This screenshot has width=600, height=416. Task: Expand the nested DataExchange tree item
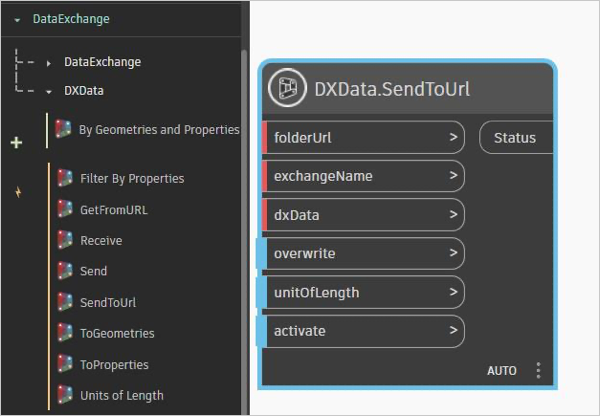[48, 63]
